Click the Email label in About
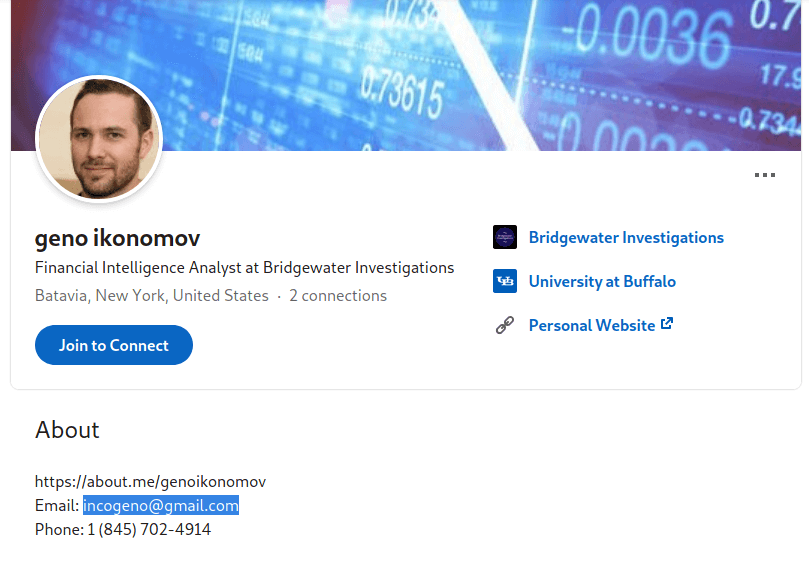 point(56,506)
